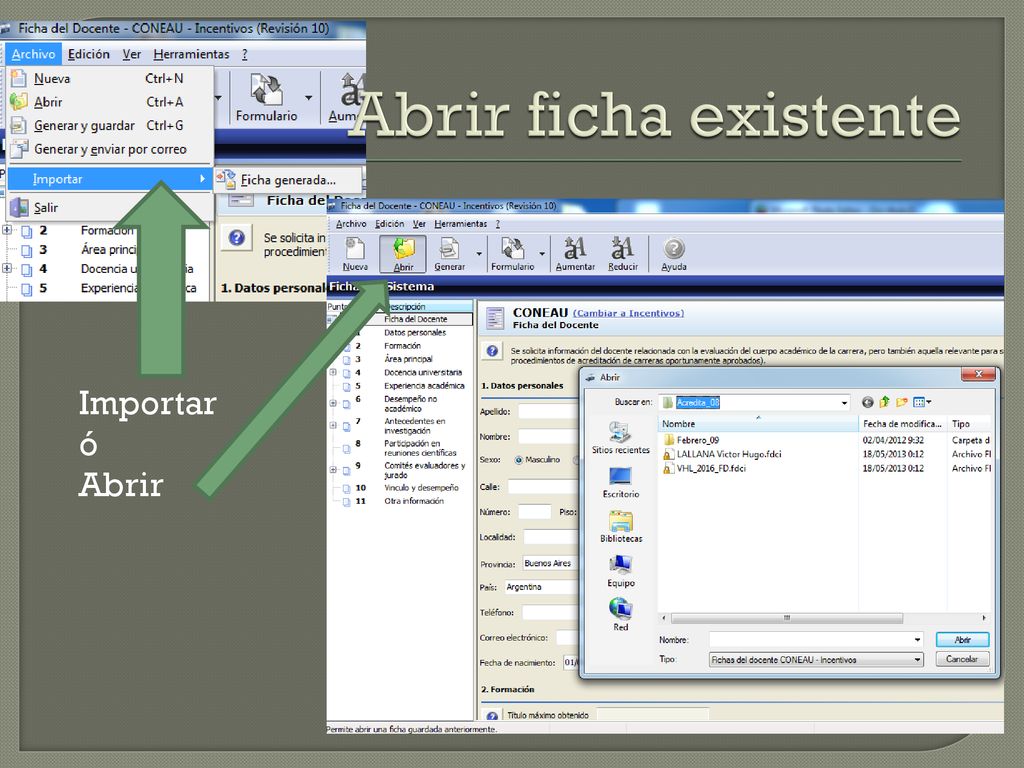1024x768 pixels.
Task: Open the view menu icon in the Abrir dialog
Action: click(x=921, y=402)
